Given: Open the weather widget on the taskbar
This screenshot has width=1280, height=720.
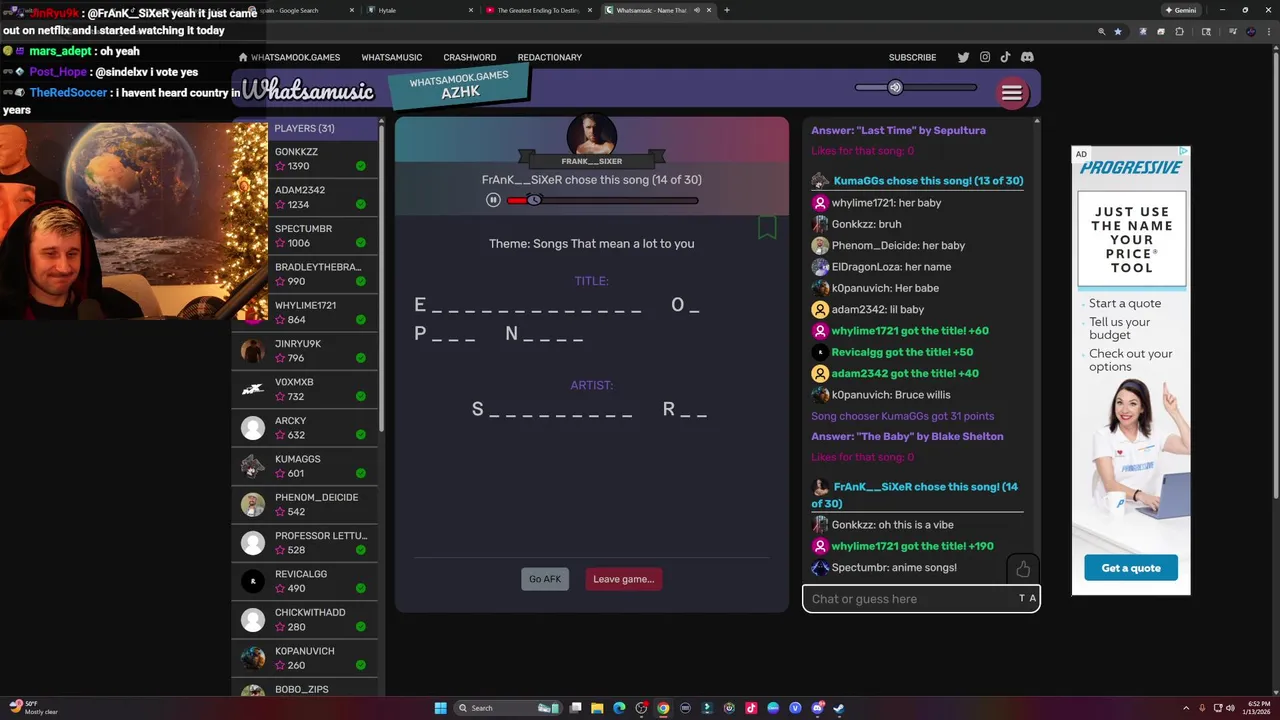Looking at the screenshot, I should click(34, 708).
